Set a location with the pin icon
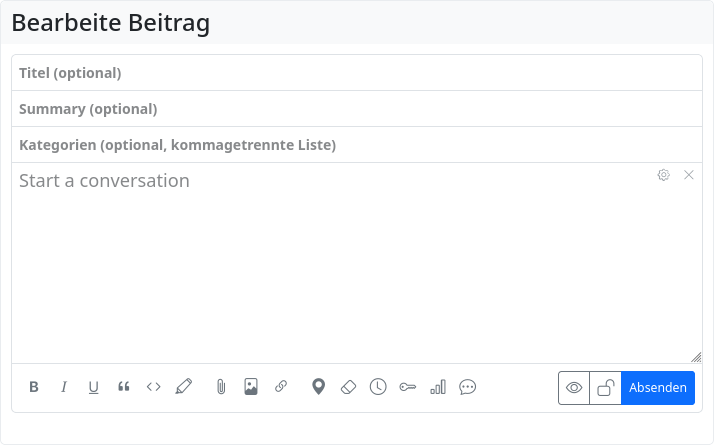Screen dimensions: 714x445 318,387
